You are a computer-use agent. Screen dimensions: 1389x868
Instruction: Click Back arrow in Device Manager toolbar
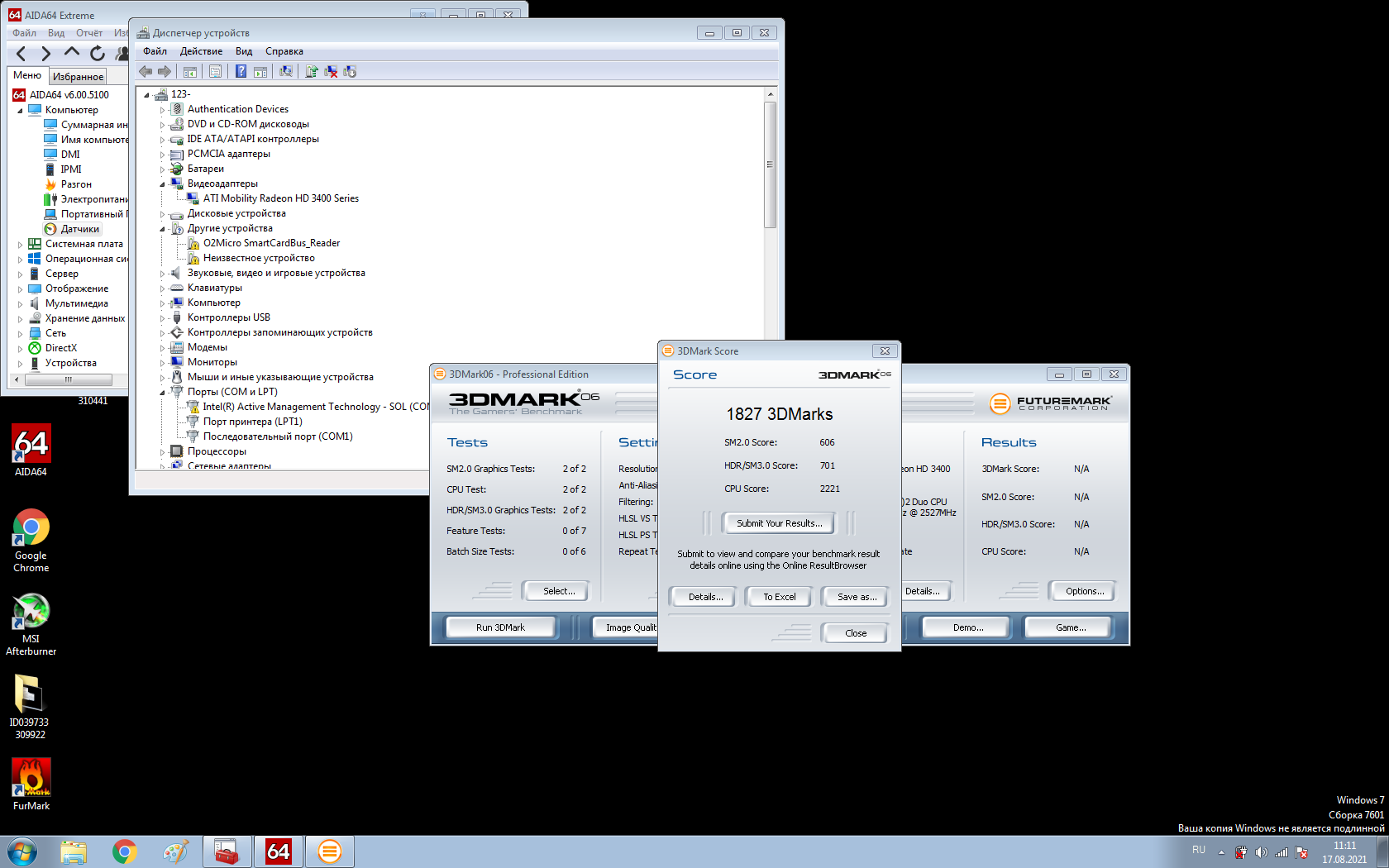[146, 72]
